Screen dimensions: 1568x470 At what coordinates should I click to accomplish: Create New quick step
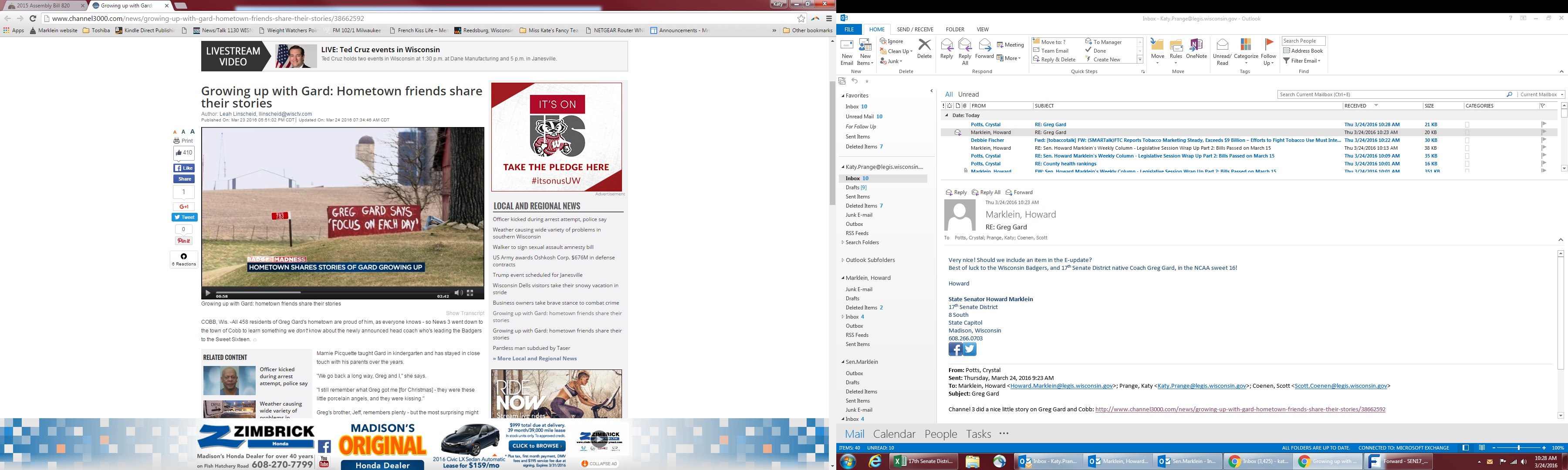coord(1102,59)
